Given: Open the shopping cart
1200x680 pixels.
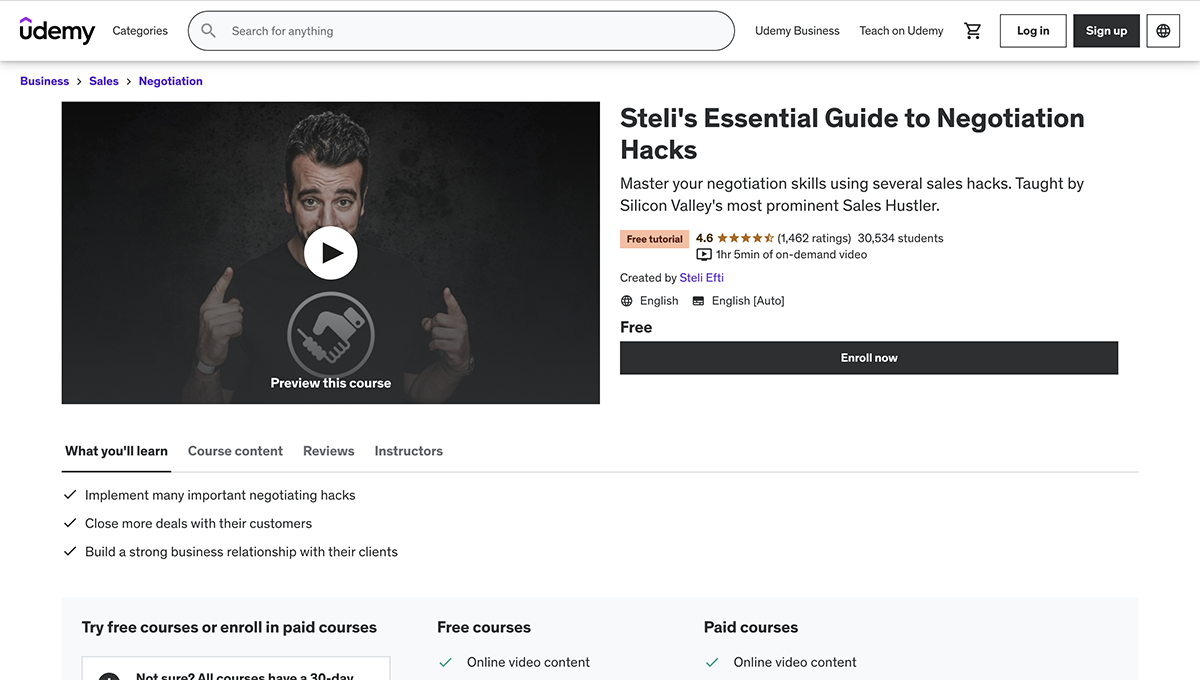Looking at the screenshot, I should [x=972, y=30].
